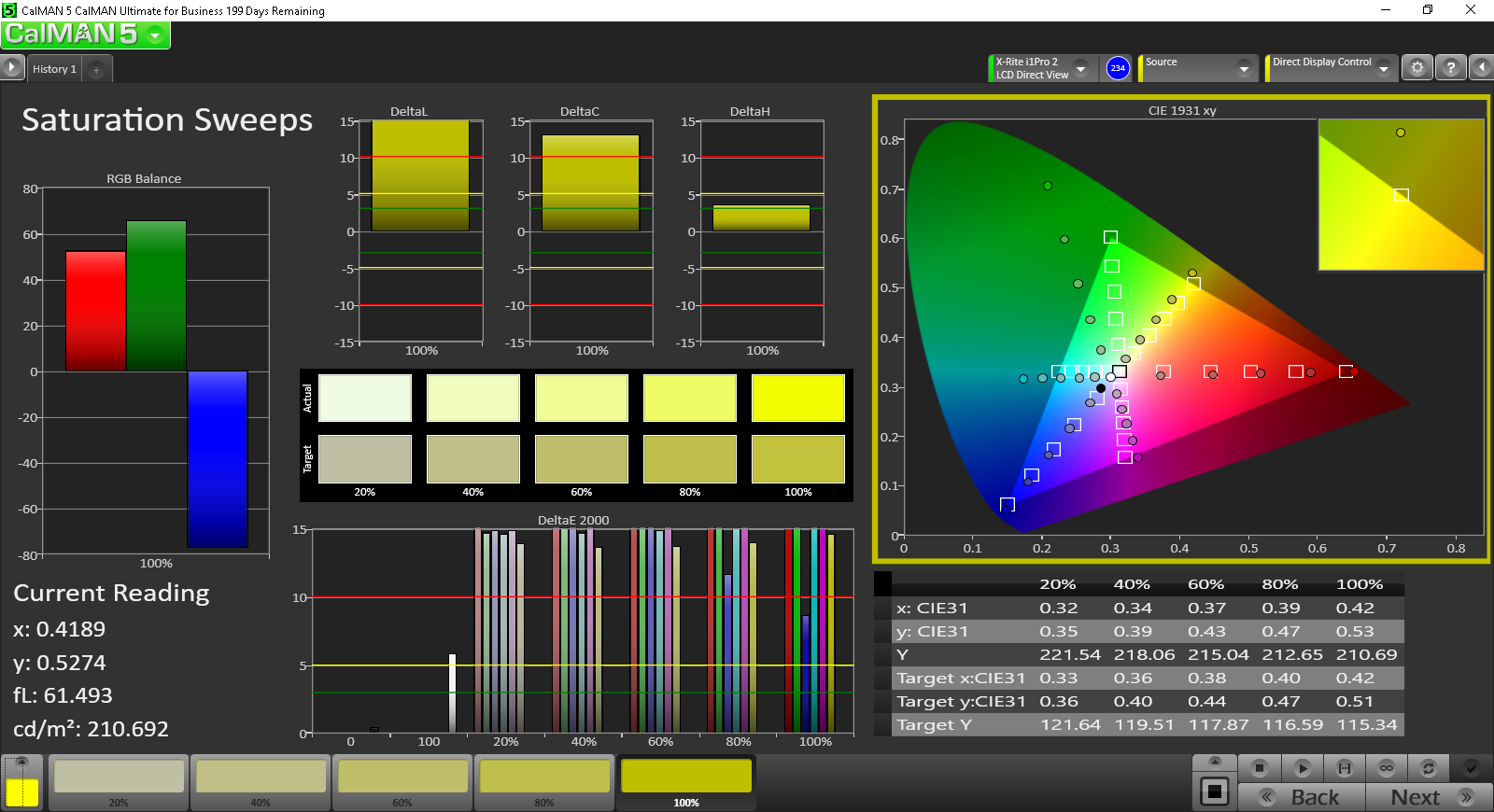
Task: Select the 100% saturation patch in the bottom strip
Action: point(686,782)
